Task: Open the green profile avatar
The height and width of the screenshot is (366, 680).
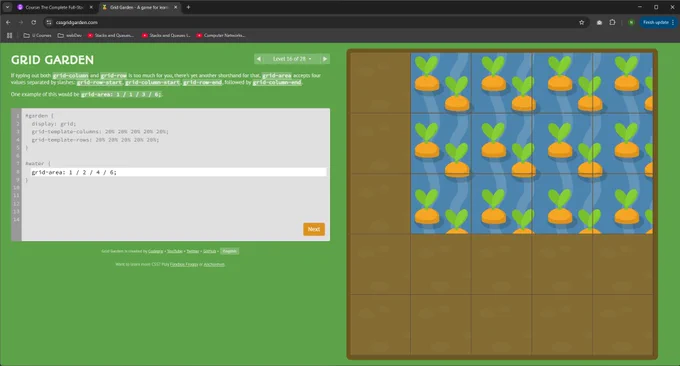Action: click(631, 23)
